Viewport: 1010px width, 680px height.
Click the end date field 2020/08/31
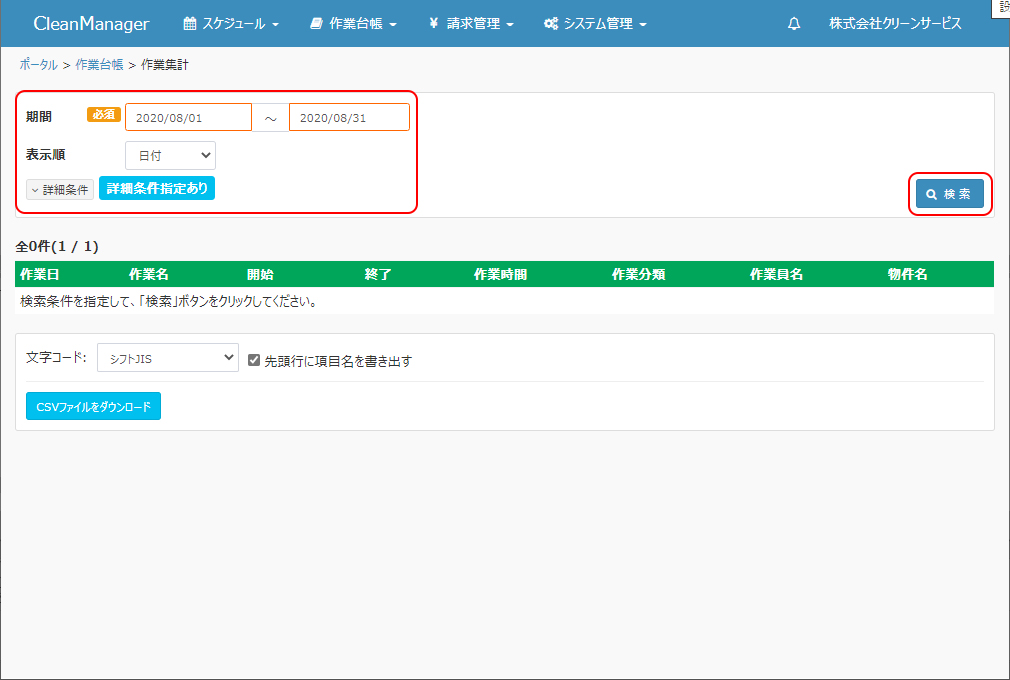(x=349, y=118)
